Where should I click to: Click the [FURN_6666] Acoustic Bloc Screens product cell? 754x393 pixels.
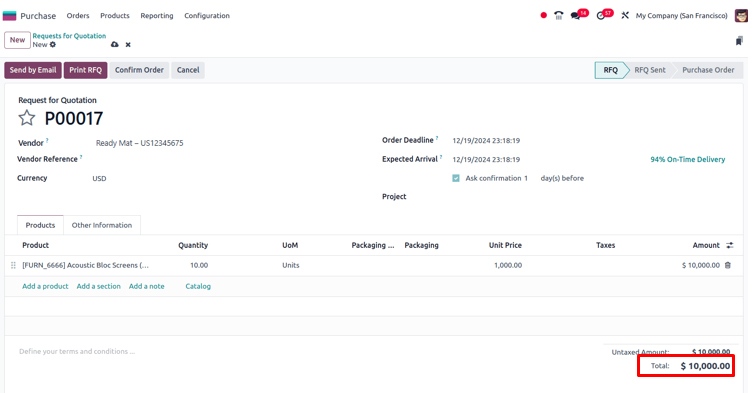point(86,265)
